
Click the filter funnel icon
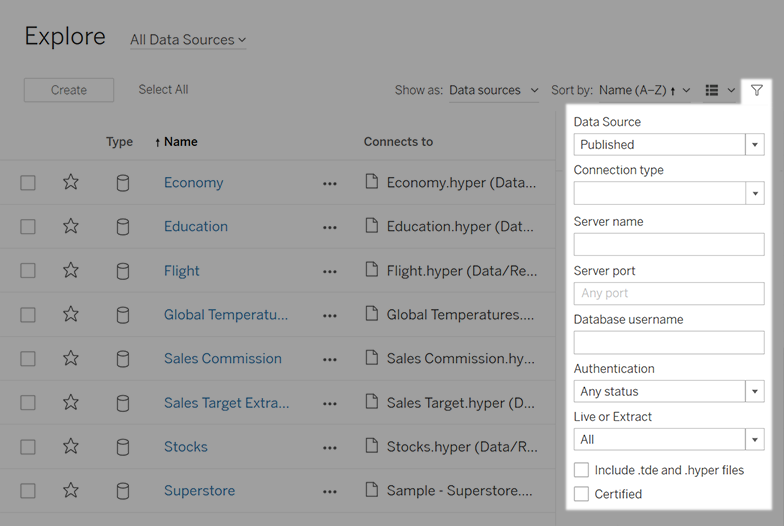[x=757, y=90]
